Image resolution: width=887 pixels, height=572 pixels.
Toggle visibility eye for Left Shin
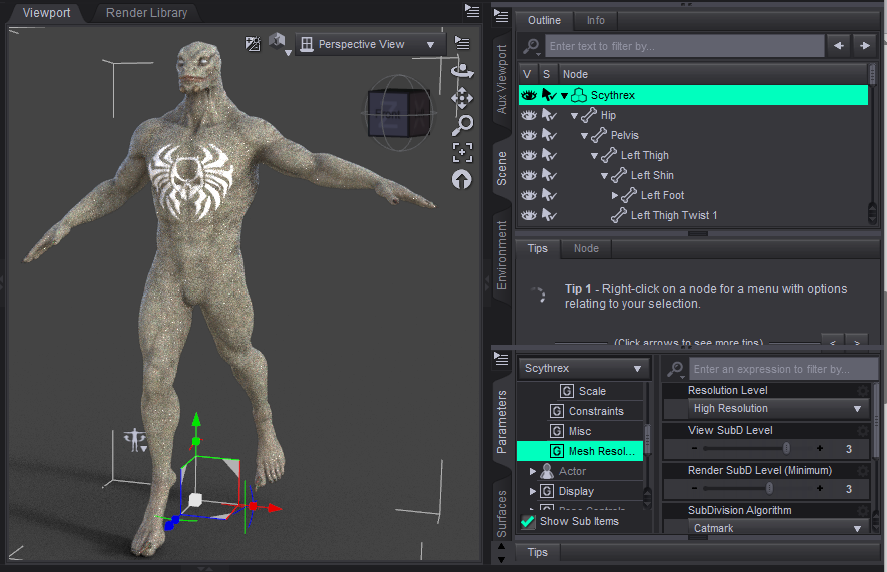tap(528, 175)
